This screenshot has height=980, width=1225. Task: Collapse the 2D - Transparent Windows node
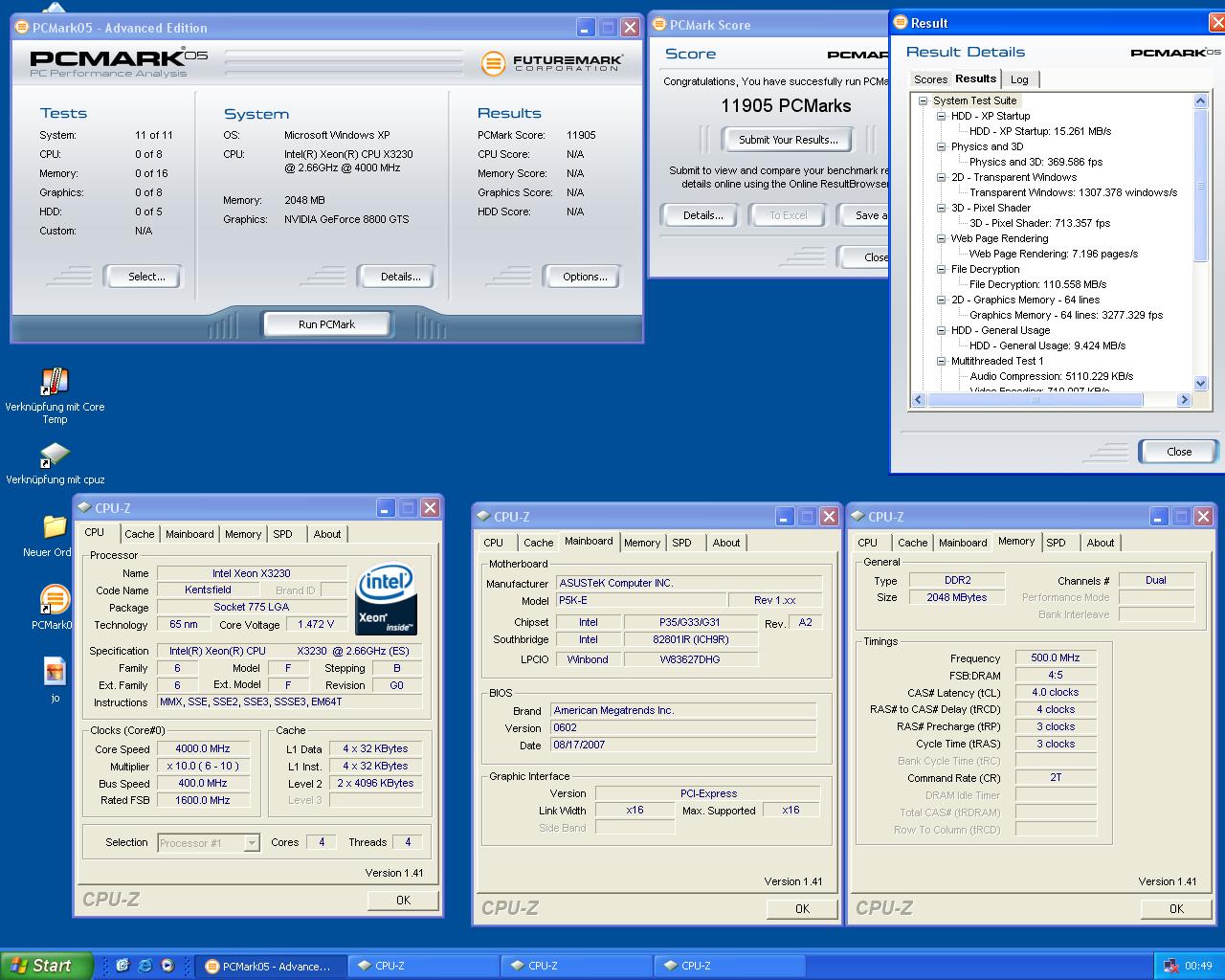pyautogui.click(x=941, y=177)
